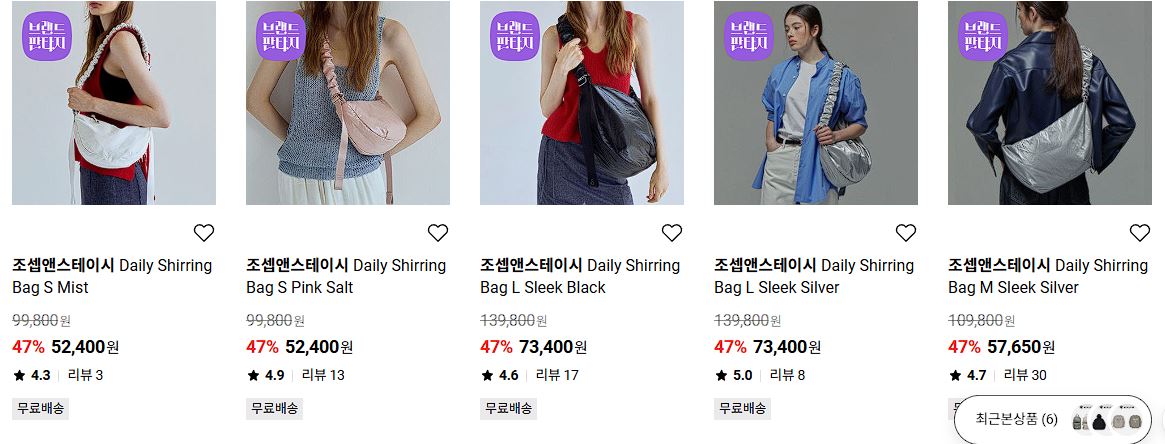
Task: View the black L Sleek Black bag photo
Action: pos(582,102)
